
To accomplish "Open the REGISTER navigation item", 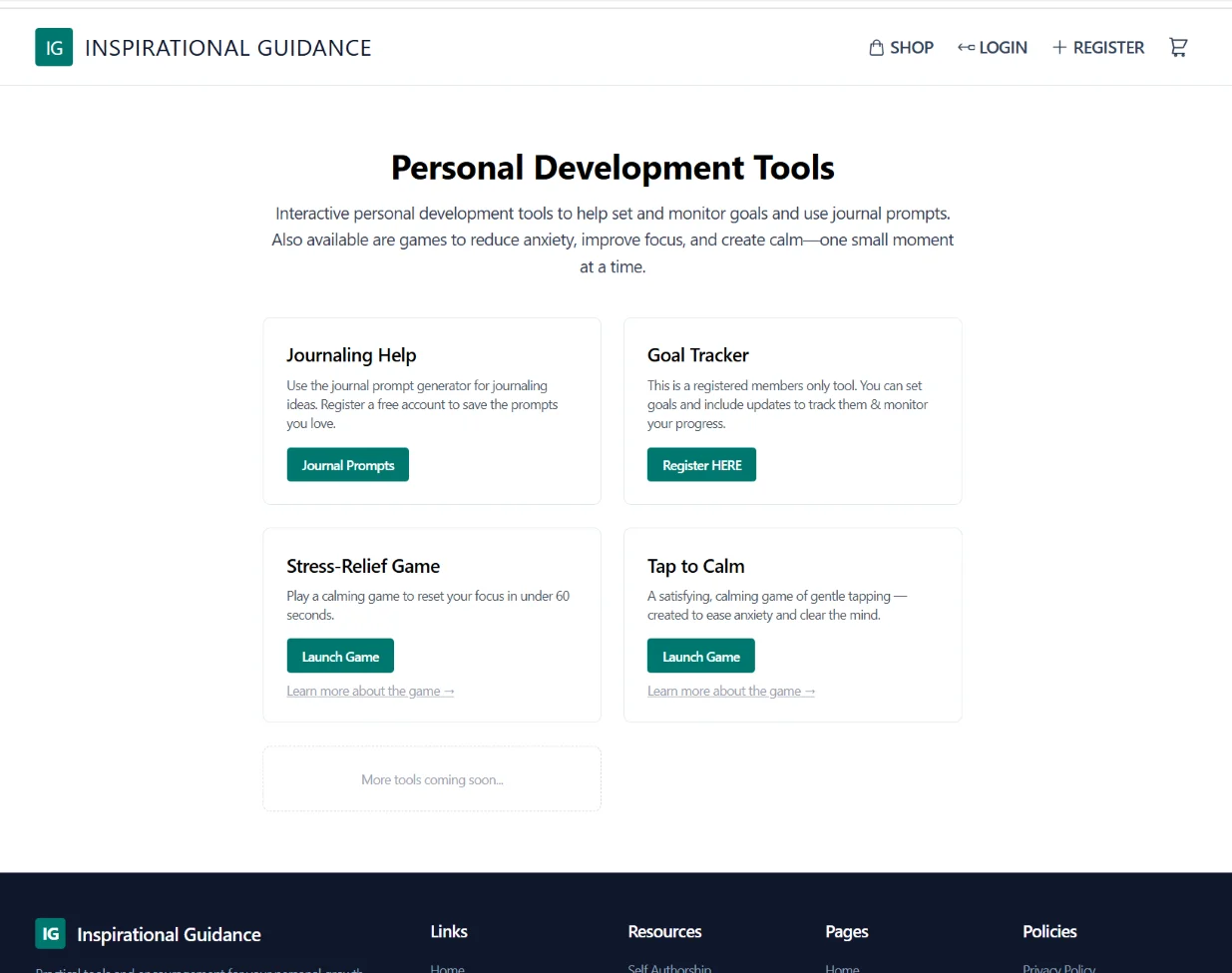I will point(1108,48).
